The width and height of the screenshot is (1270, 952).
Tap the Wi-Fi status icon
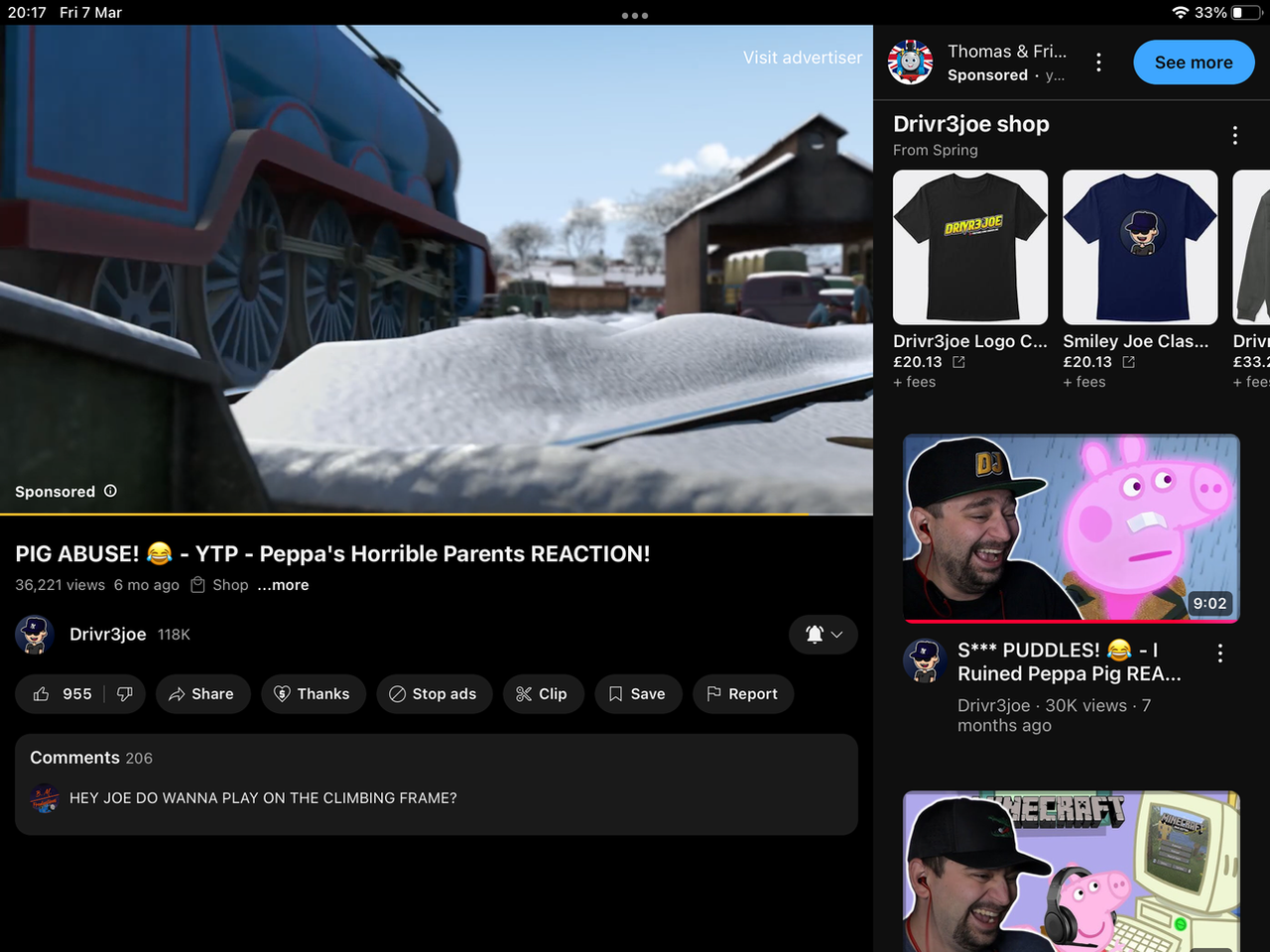[1180, 13]
